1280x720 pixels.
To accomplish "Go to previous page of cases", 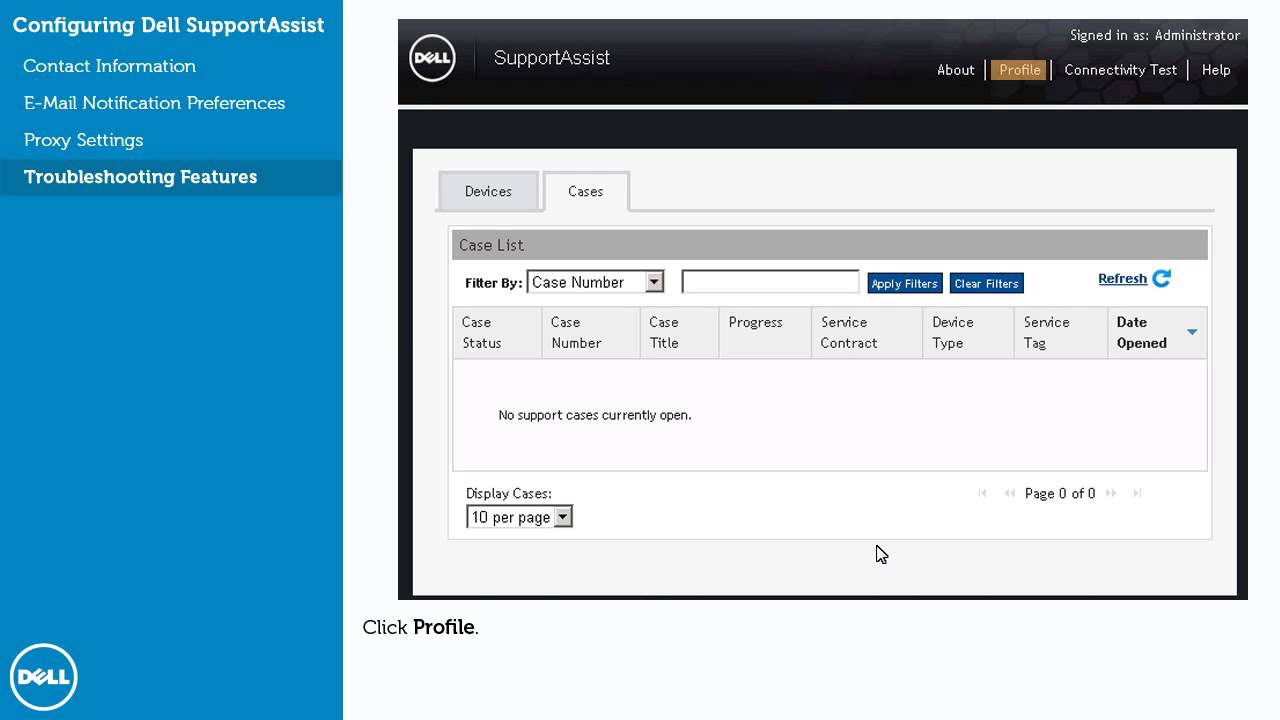I will [x=1009, y=493].
